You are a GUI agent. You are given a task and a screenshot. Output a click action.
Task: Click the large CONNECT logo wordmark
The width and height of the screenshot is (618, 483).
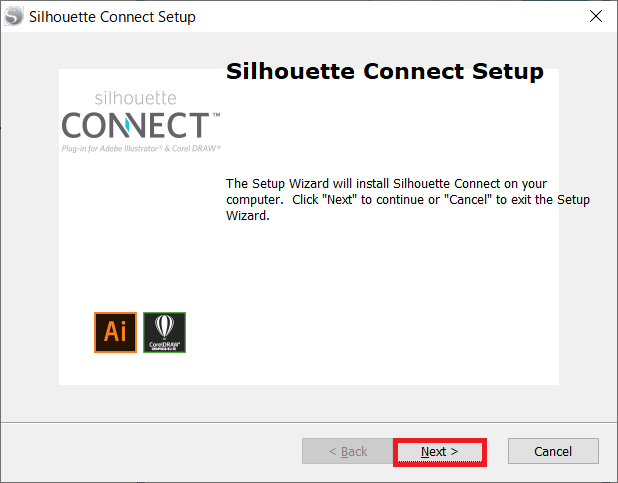pos(135,125)
